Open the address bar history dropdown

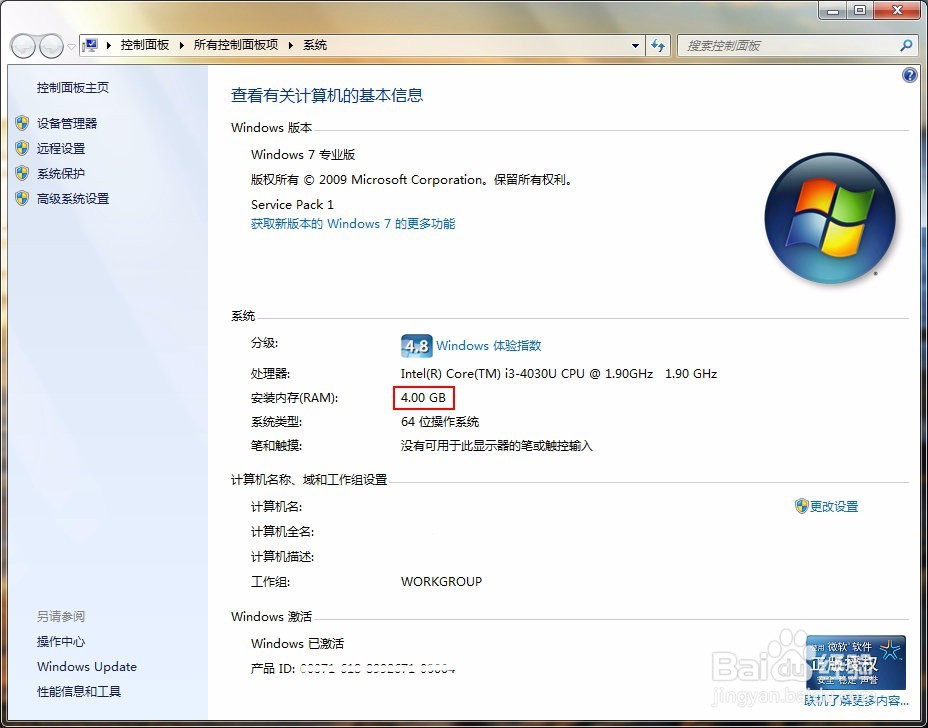pyautogui.click(x=635, y=46)
